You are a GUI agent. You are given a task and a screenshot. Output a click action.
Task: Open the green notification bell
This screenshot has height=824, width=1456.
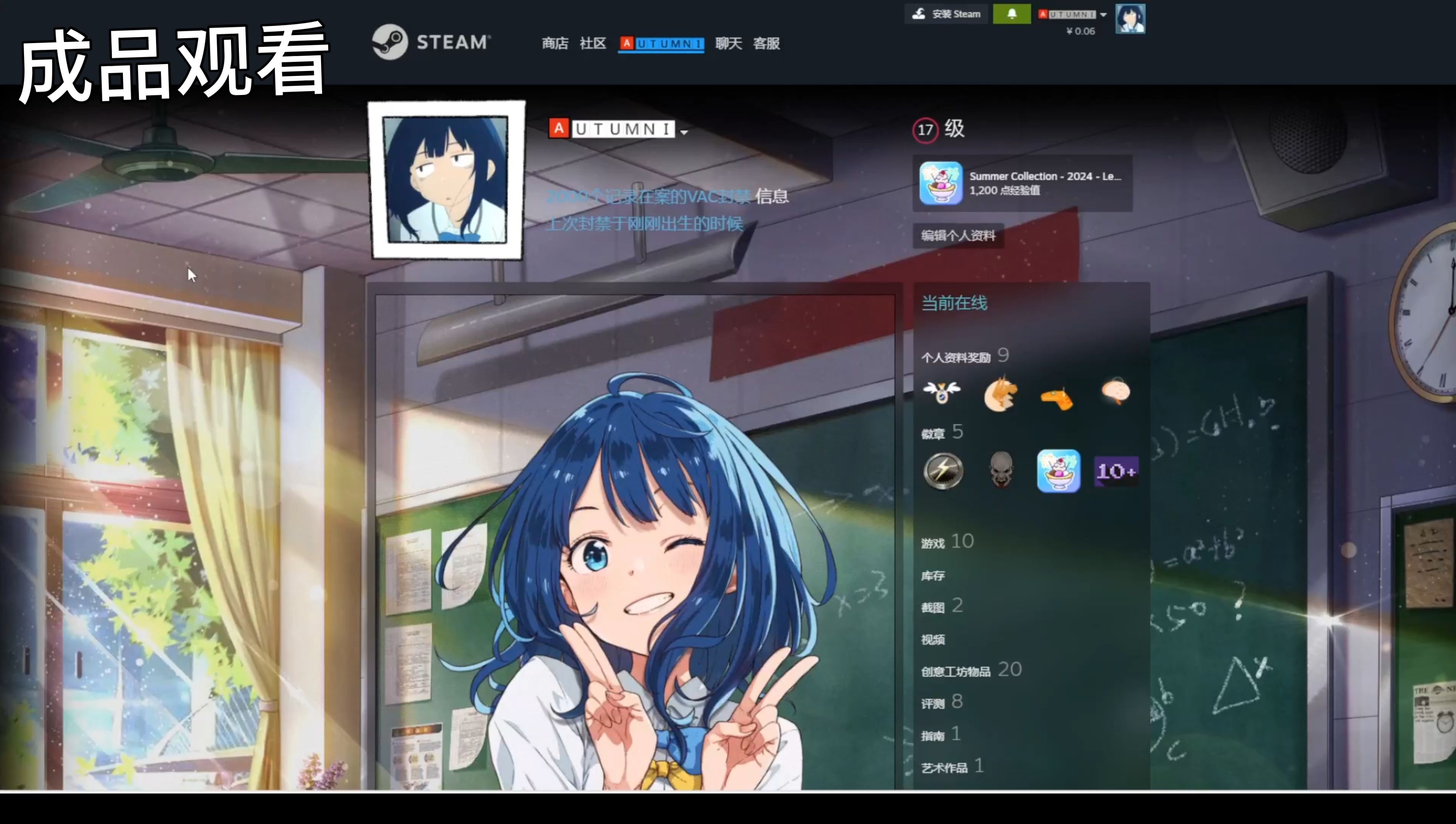pyautogui.click(x=1012, y=14)
